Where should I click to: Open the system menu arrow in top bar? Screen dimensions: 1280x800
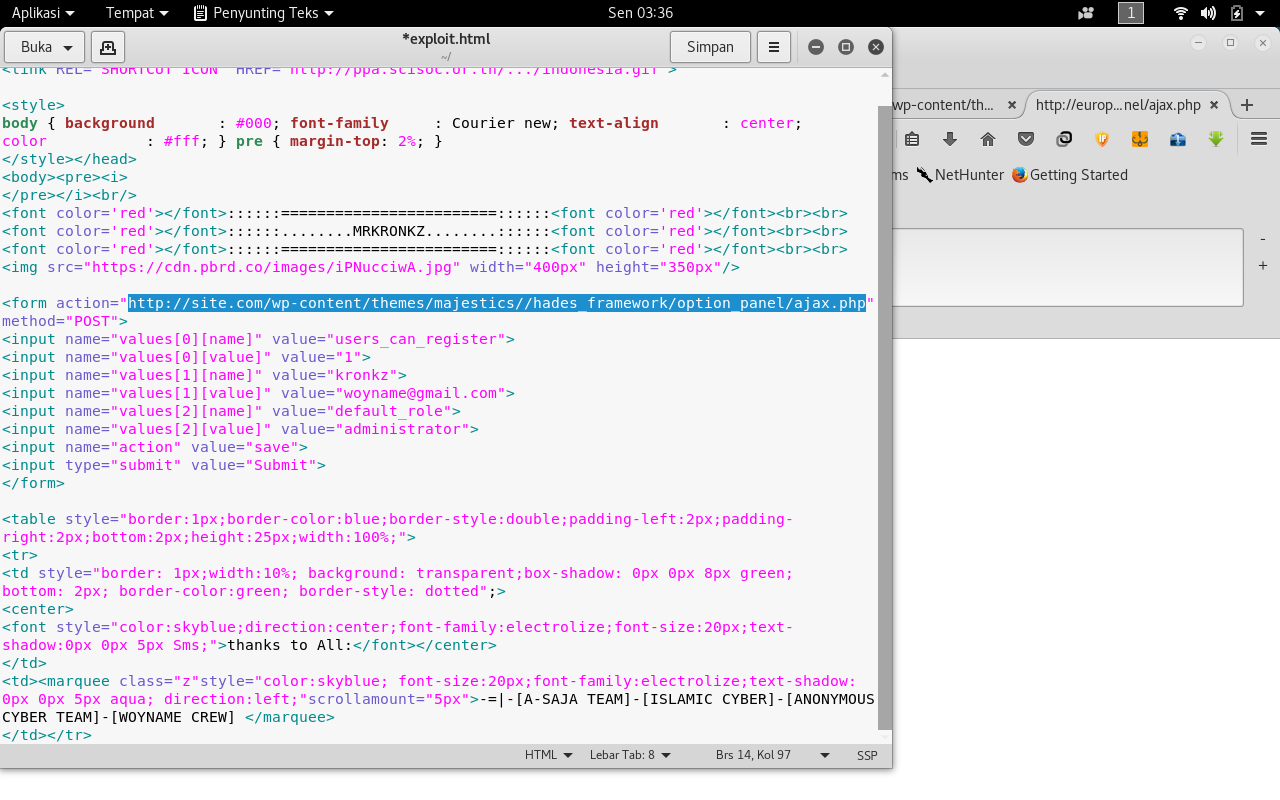tap(1260, 13)
